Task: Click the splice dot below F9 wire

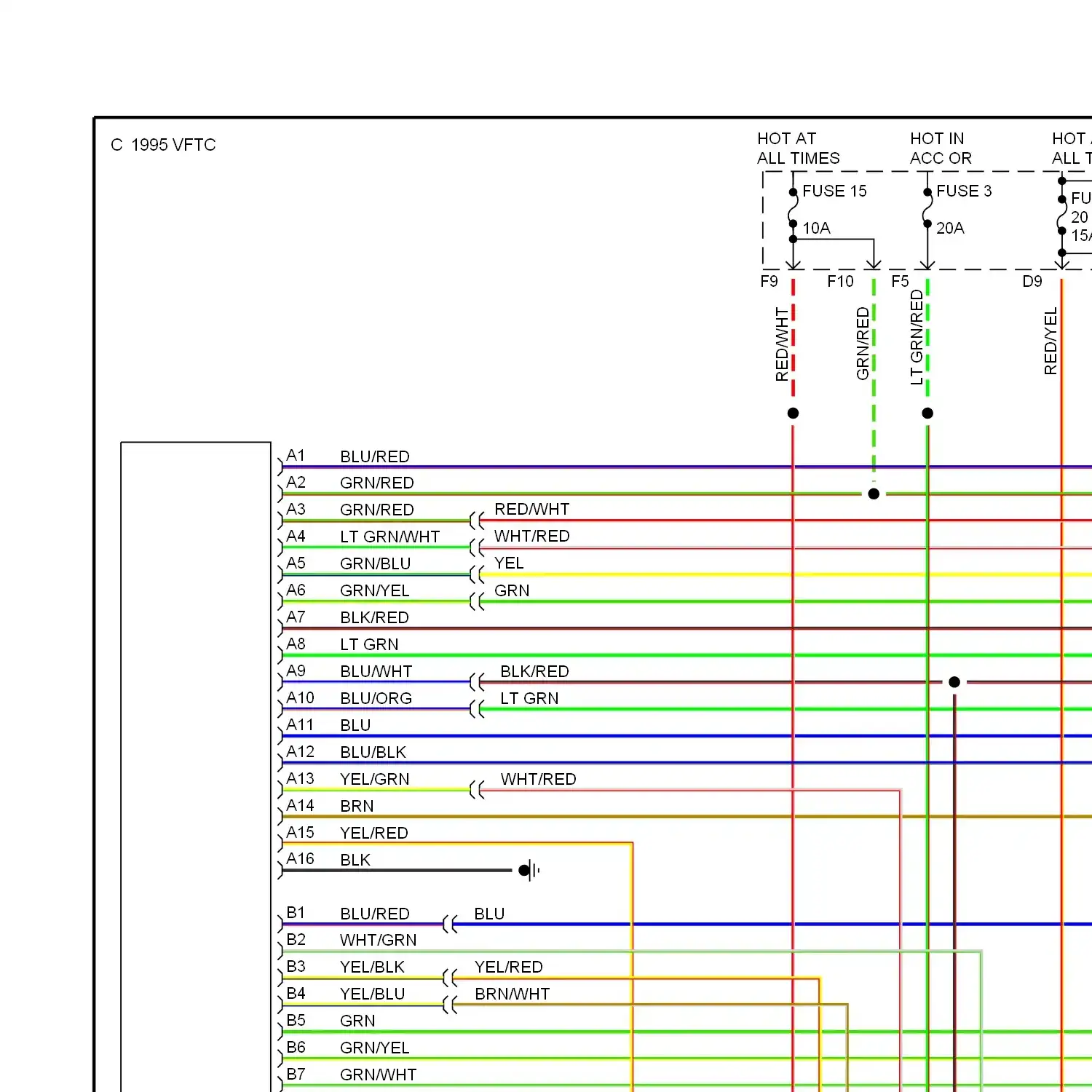Action: [x=794, y=413]
